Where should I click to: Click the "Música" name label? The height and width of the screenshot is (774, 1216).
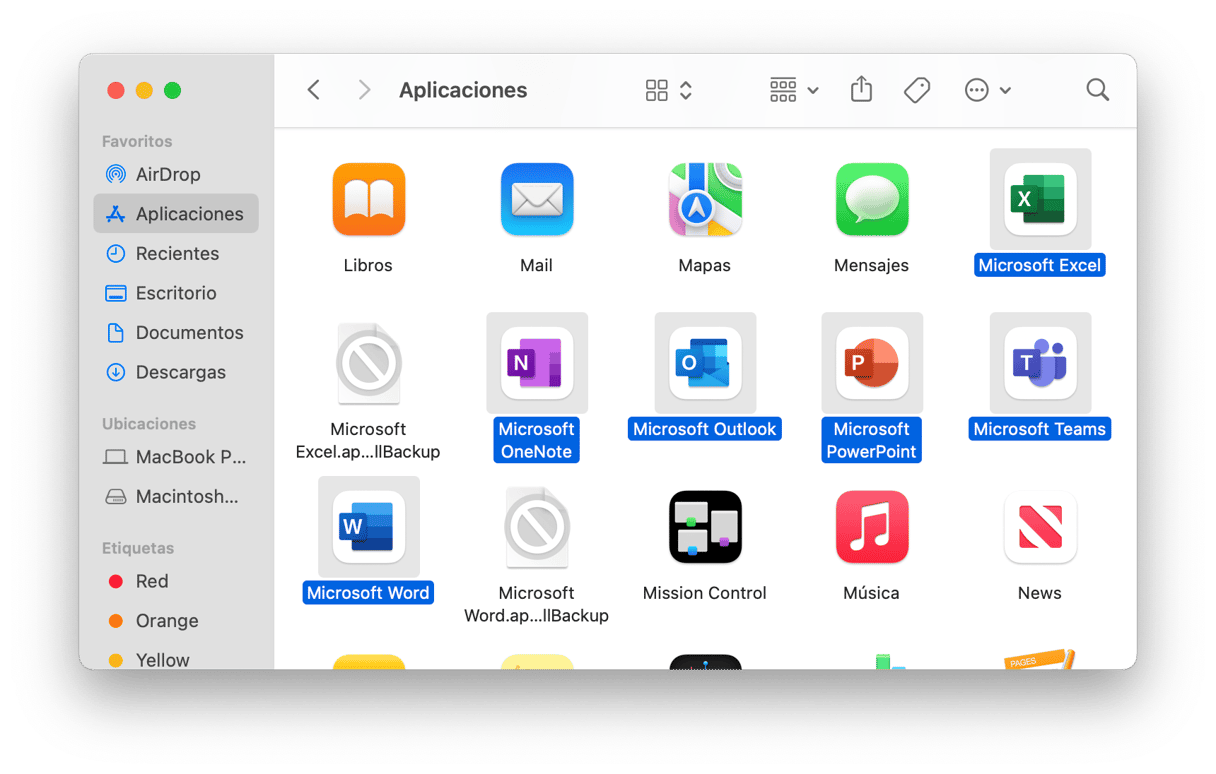[872, 593]
